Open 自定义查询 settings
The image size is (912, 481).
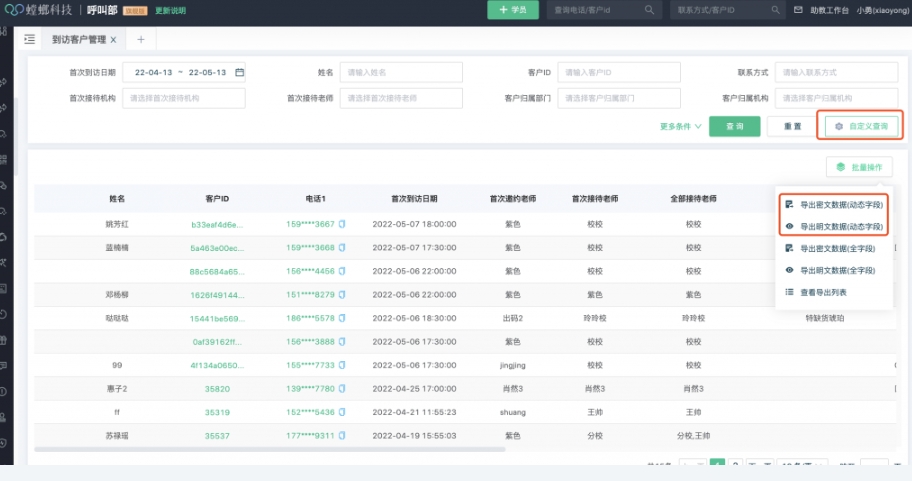click(x=861, y=126)
